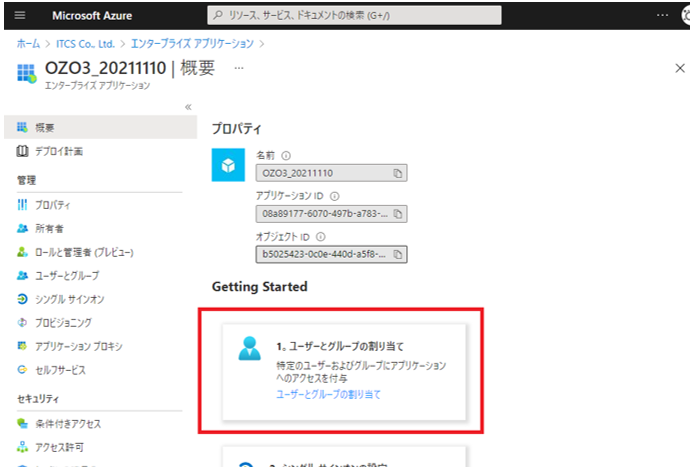Click the ロールと管理者 person icon
This screenshot has width=690, height=471.
(22, 252)
